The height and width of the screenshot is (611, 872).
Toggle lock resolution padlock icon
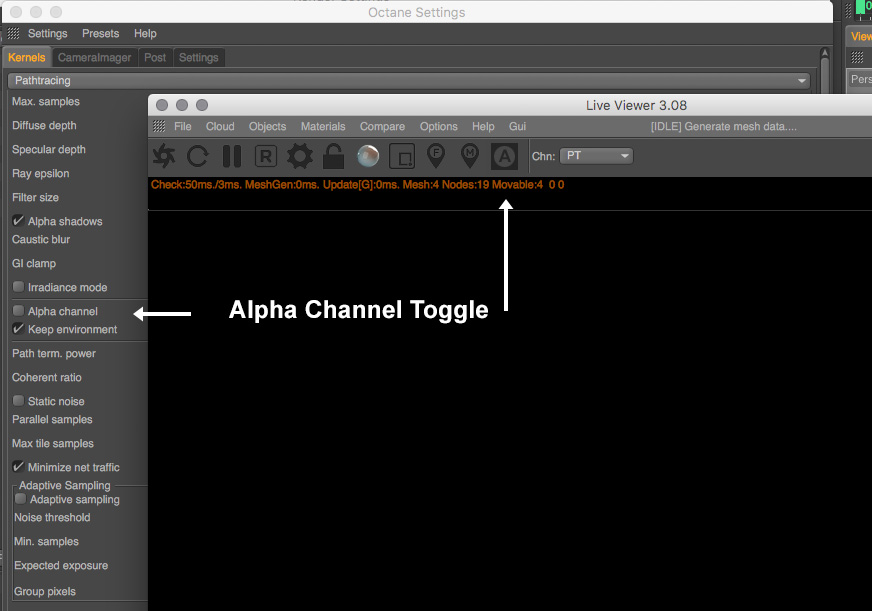pyautogui.click(x=334, y=156)
